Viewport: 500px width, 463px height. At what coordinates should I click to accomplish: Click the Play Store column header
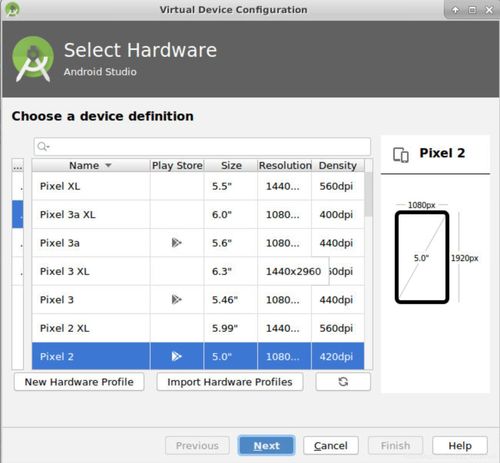[x=177, y=165]
